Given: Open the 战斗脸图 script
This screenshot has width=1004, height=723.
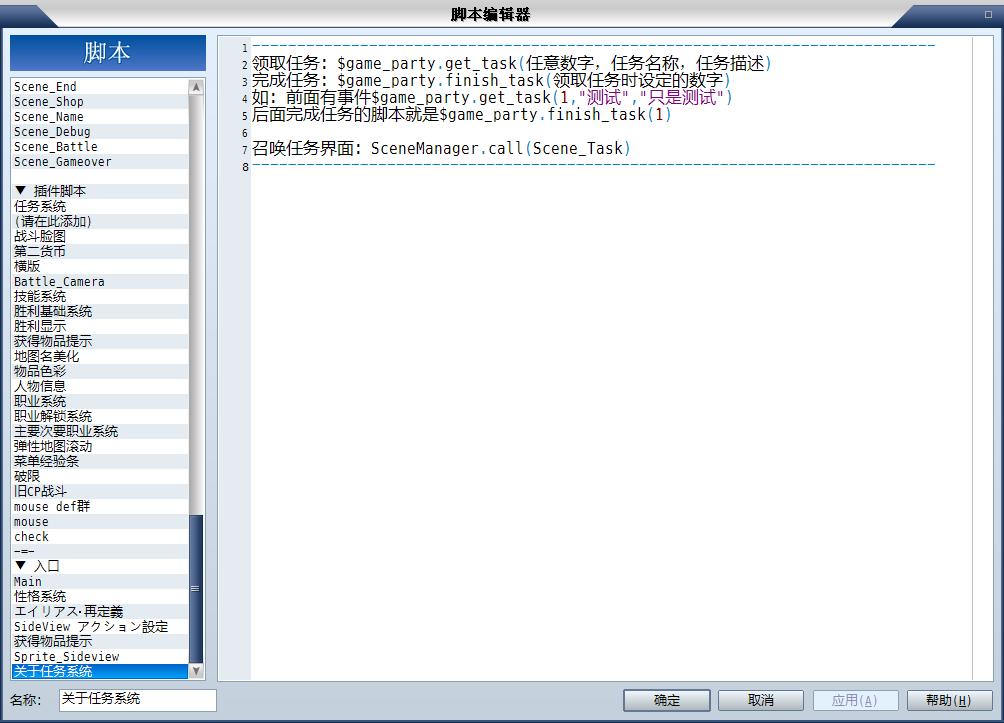Looking at the screenshot, I should [x=101, y=236].
